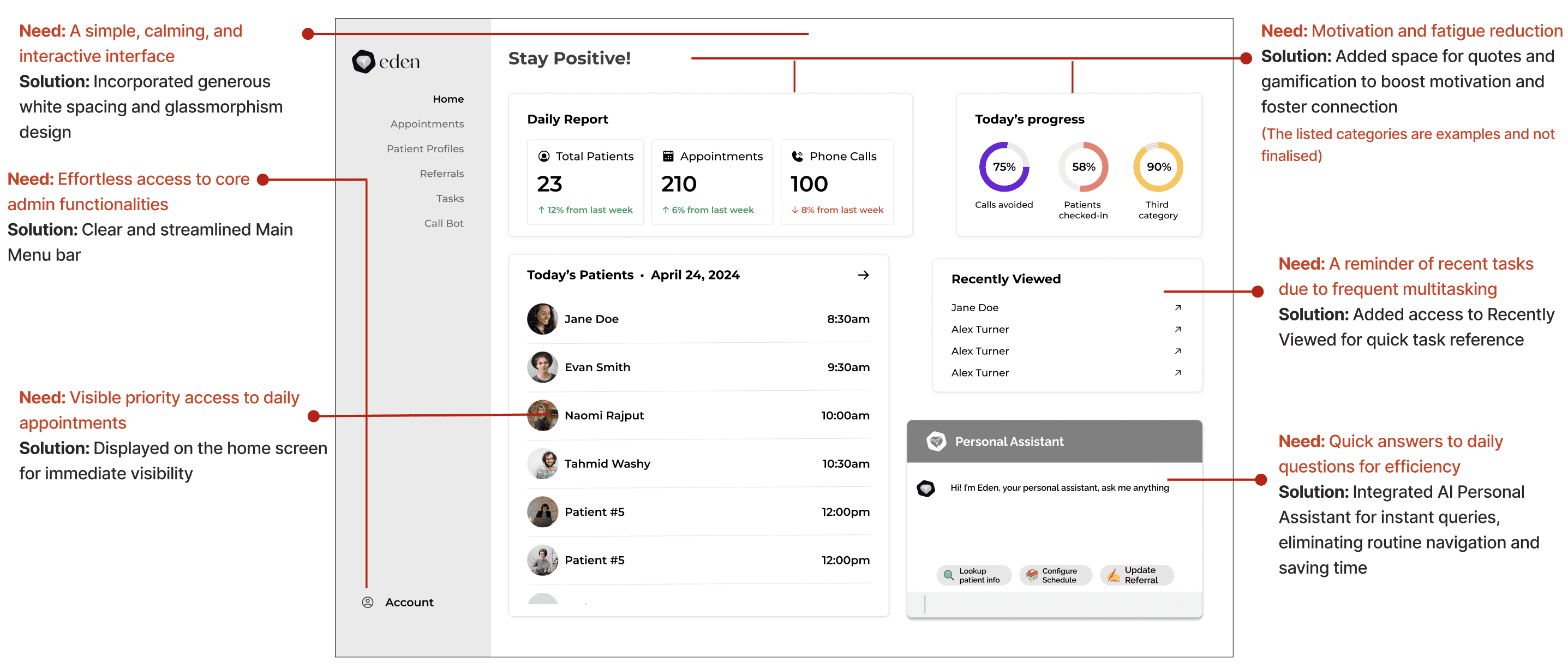Click the Personal Assistant header gem icon
The height and width of the screenshot is (667, 1568).
(x=936, y=441)
